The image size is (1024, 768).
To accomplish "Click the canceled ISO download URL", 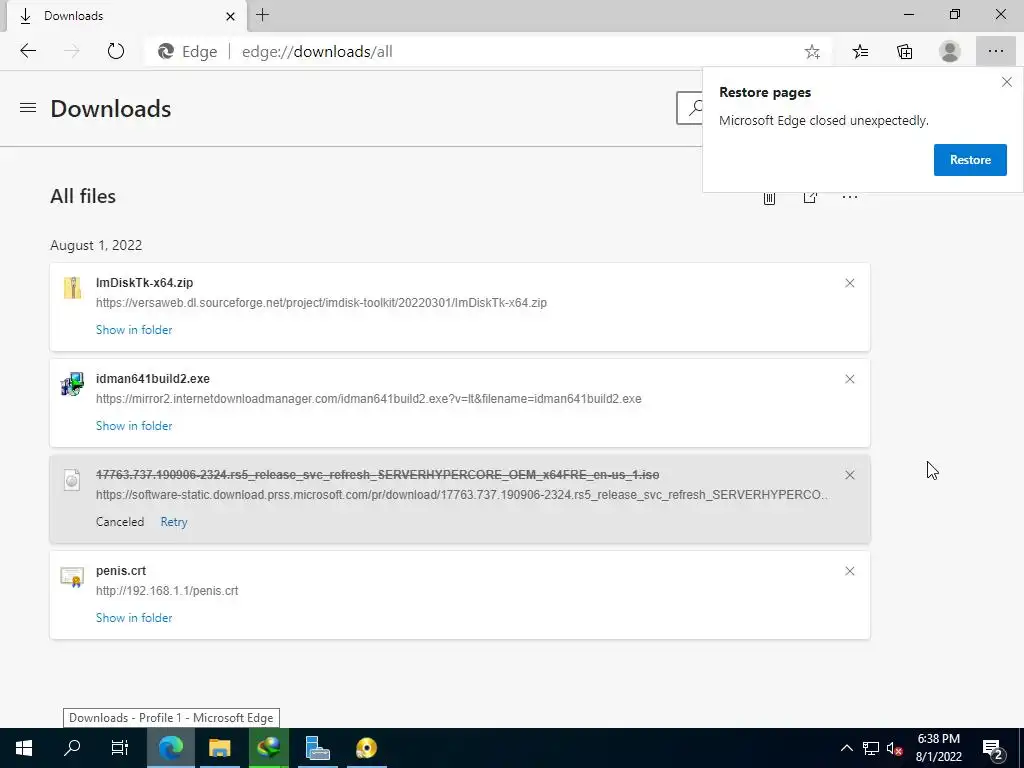I will click(462, 494).
